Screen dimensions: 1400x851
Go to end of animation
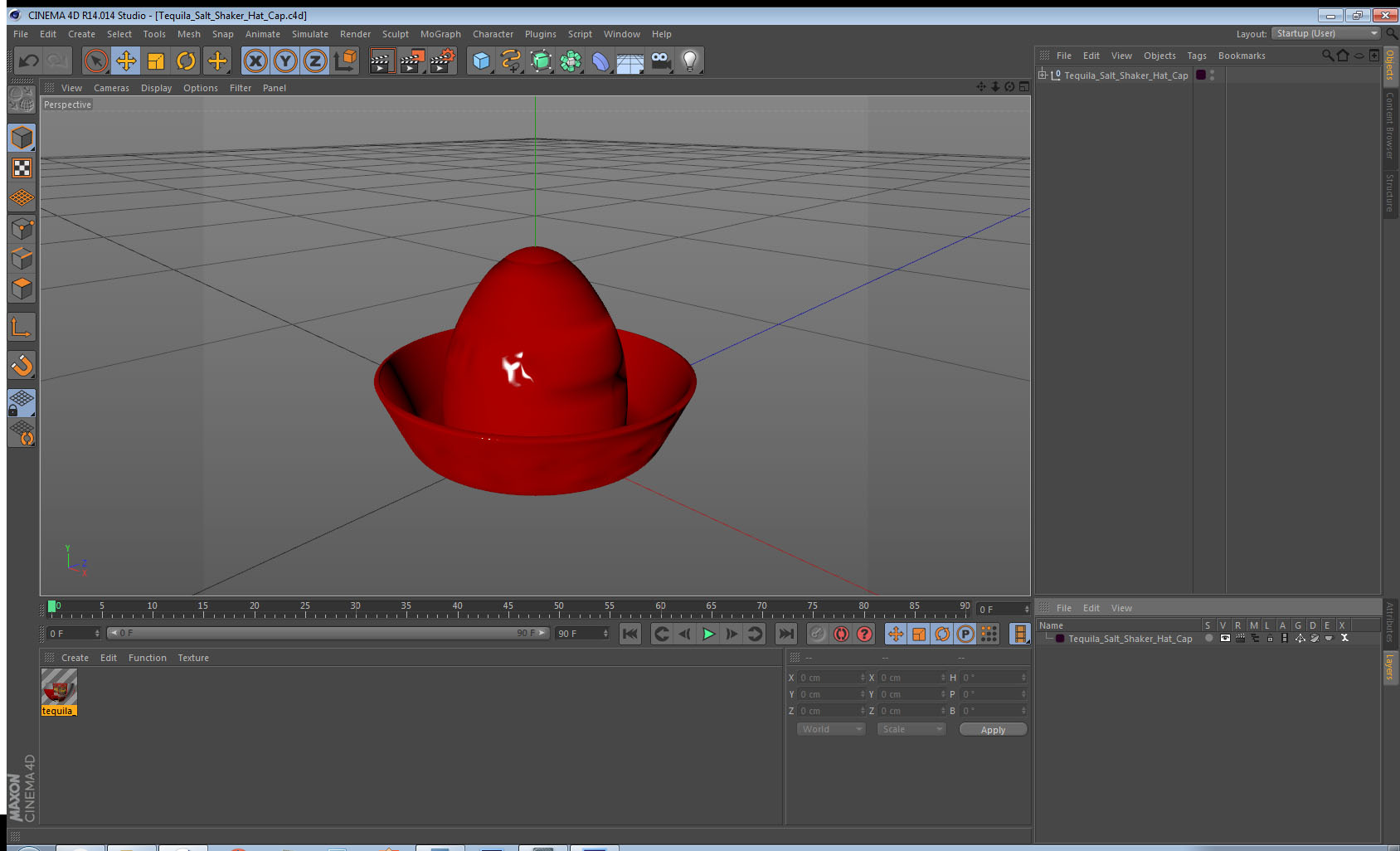point(785,634)
